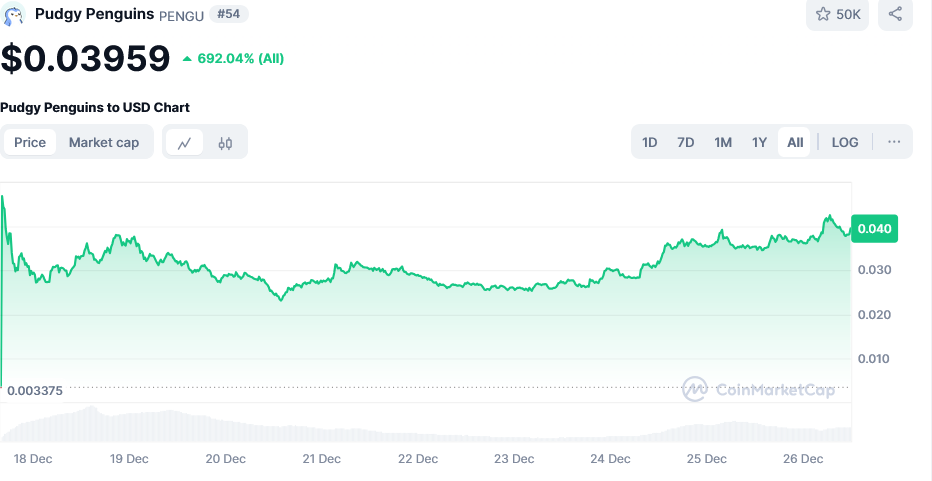Select the 7D time range
This screenshot has width=932, height=481.
[x=686, y=142]
